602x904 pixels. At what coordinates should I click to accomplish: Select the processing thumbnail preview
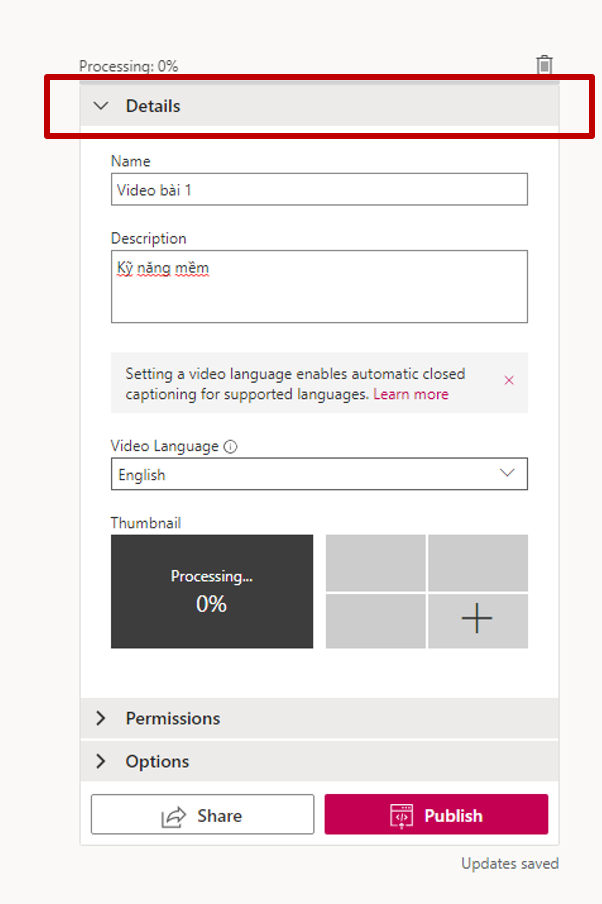click(x=212, y=591)
